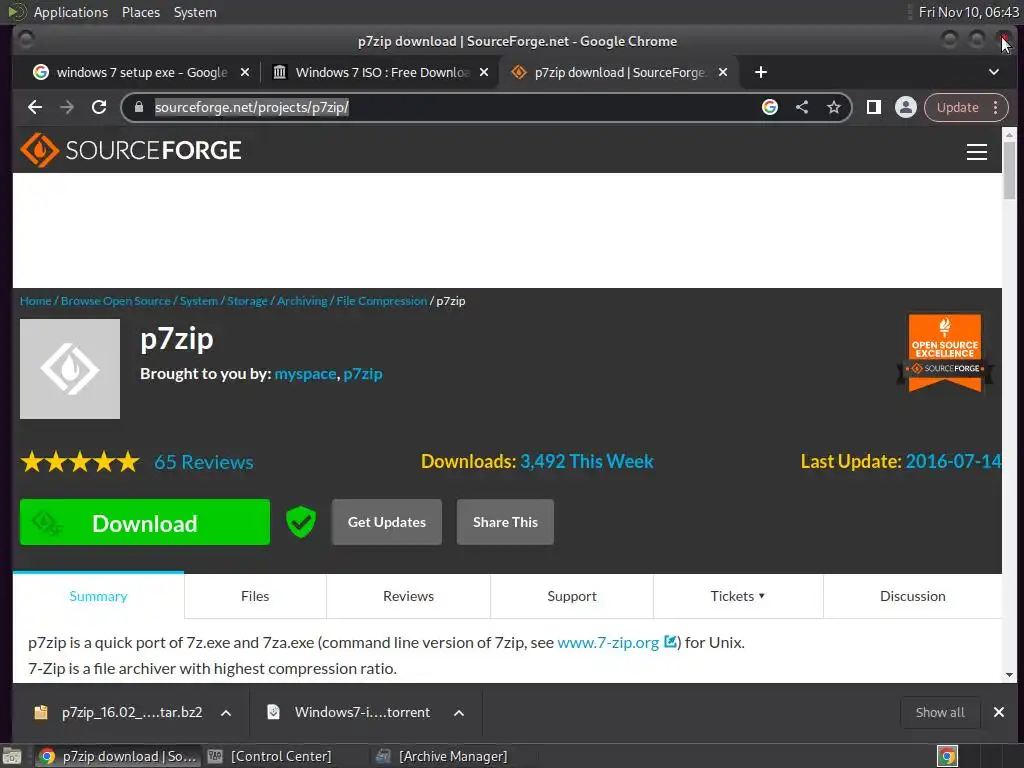This screenshot has height=768, width=1024.
Task: Open the System menu
Action: (195, 12)
